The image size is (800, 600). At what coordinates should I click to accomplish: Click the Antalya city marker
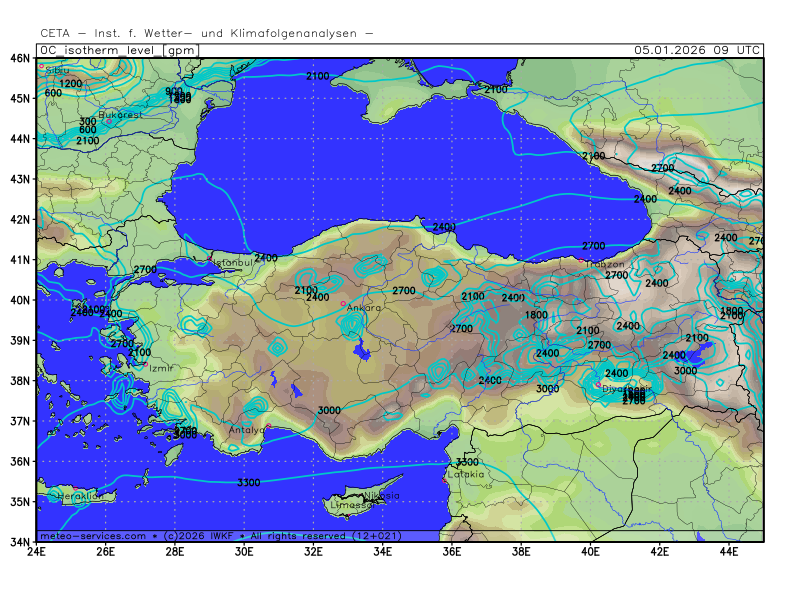(267, 427)
